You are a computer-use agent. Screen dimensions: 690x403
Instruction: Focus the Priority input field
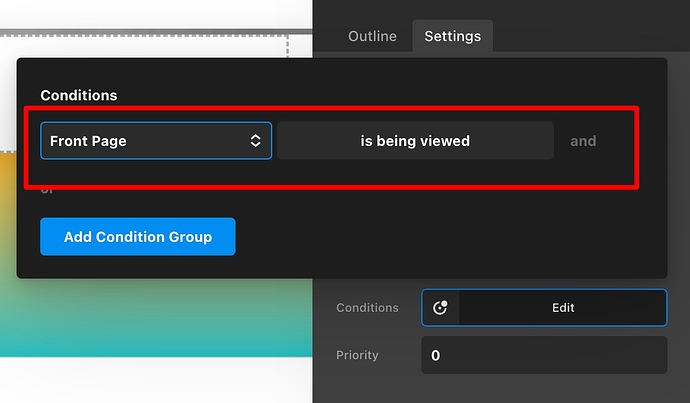coord(543,355)
